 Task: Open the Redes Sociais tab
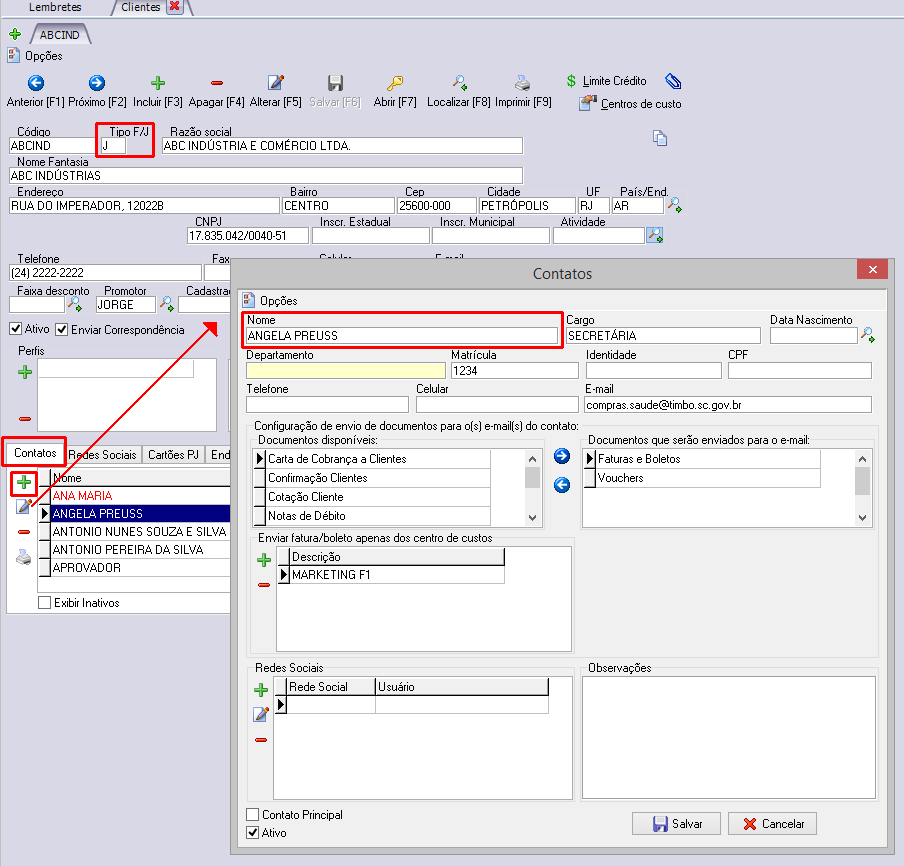coord(103,455)
